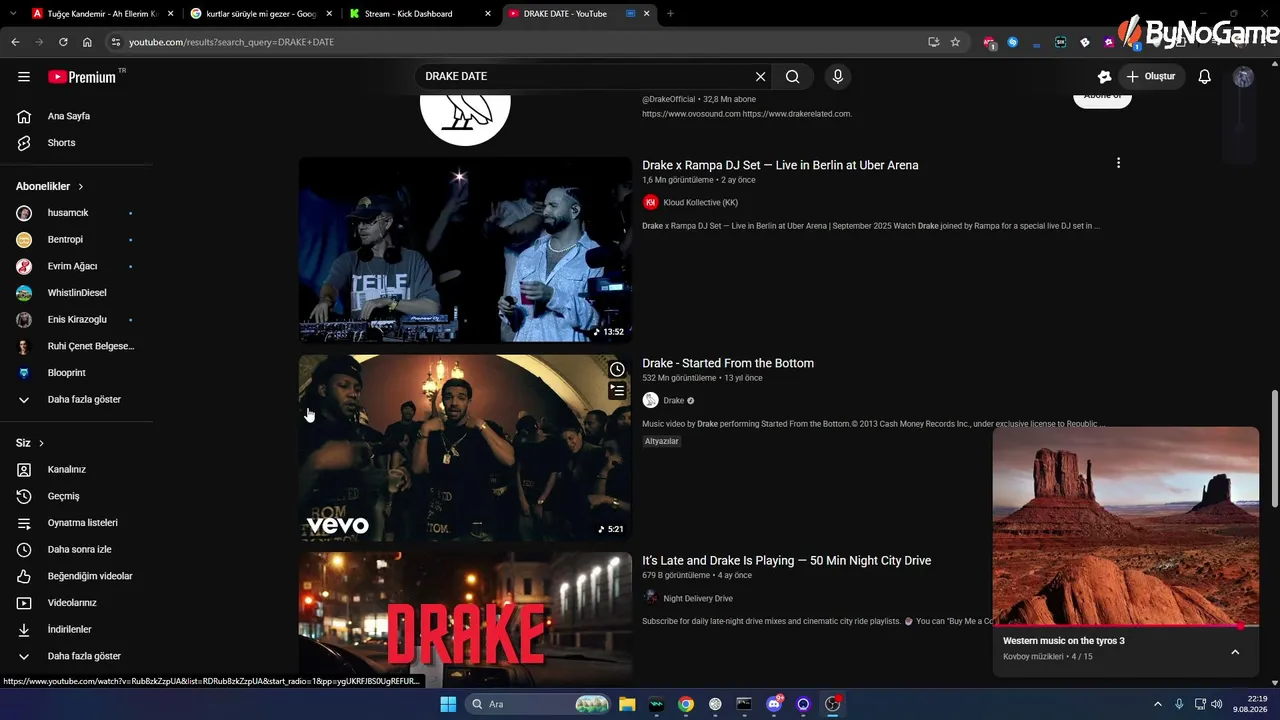The width and height of the screenshot is (1280, 720).
Task: Open the miniplayer Western music video
Action: click(x=1126, y=527)
